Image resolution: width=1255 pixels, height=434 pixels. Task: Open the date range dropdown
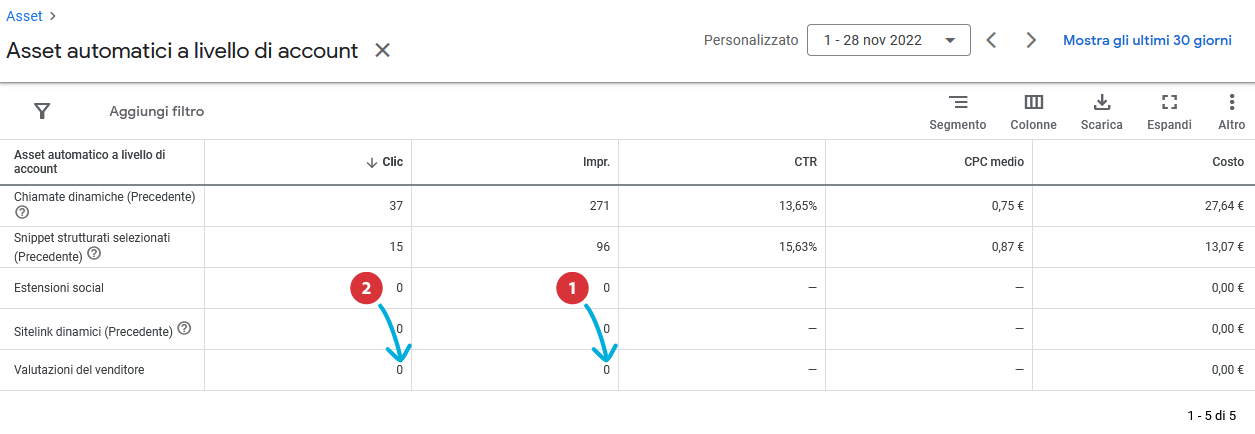click(889, 40)
